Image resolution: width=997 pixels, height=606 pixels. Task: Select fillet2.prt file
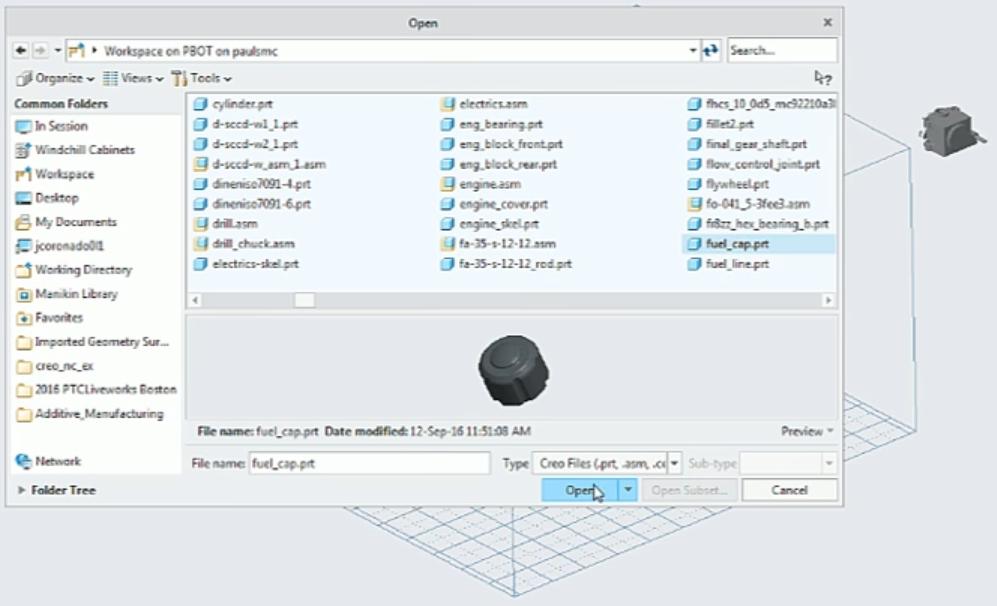[721, 124]
